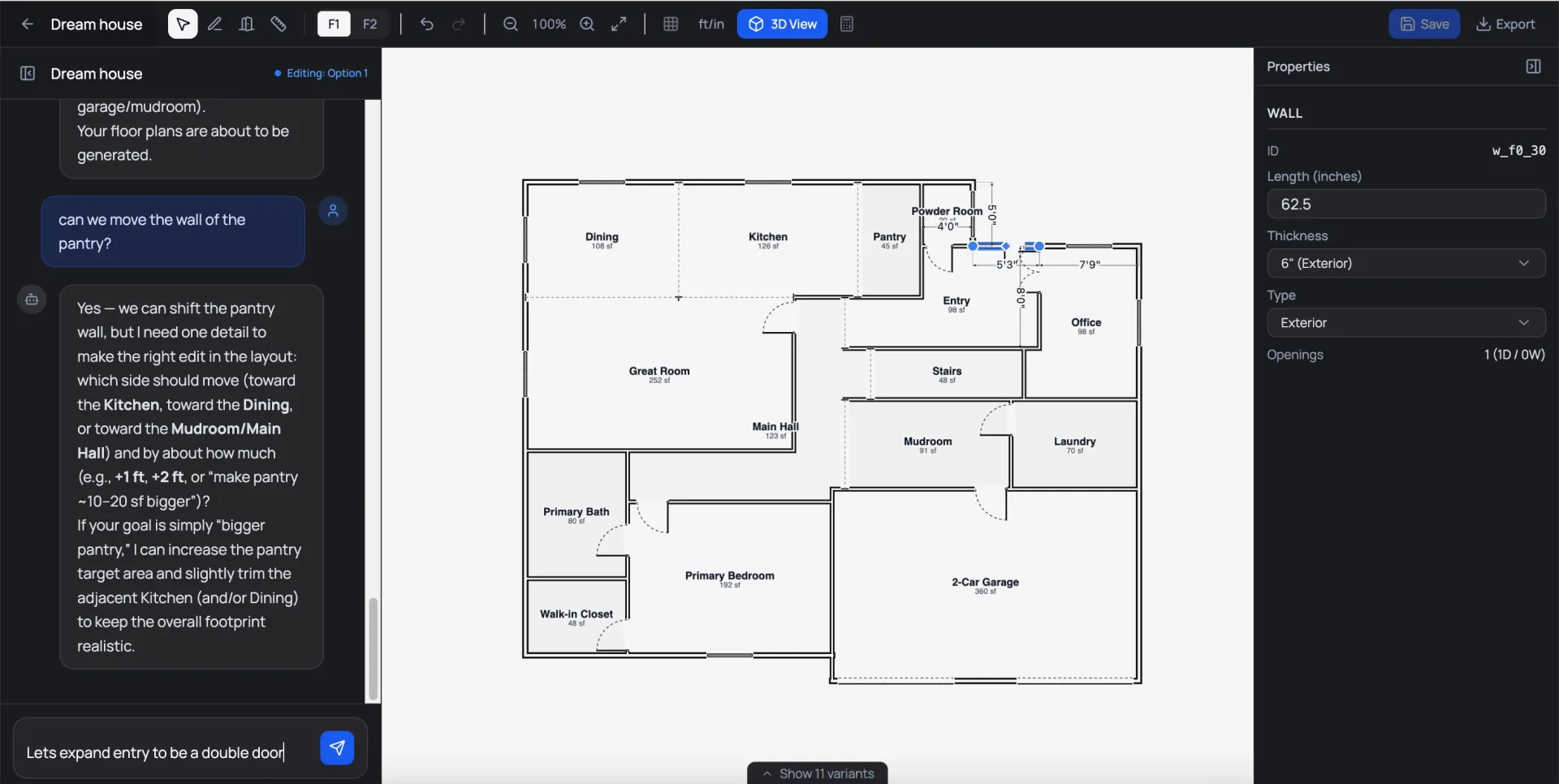Click the undo icon
This screenshot has height=784, width=1559.
(428, 24)
